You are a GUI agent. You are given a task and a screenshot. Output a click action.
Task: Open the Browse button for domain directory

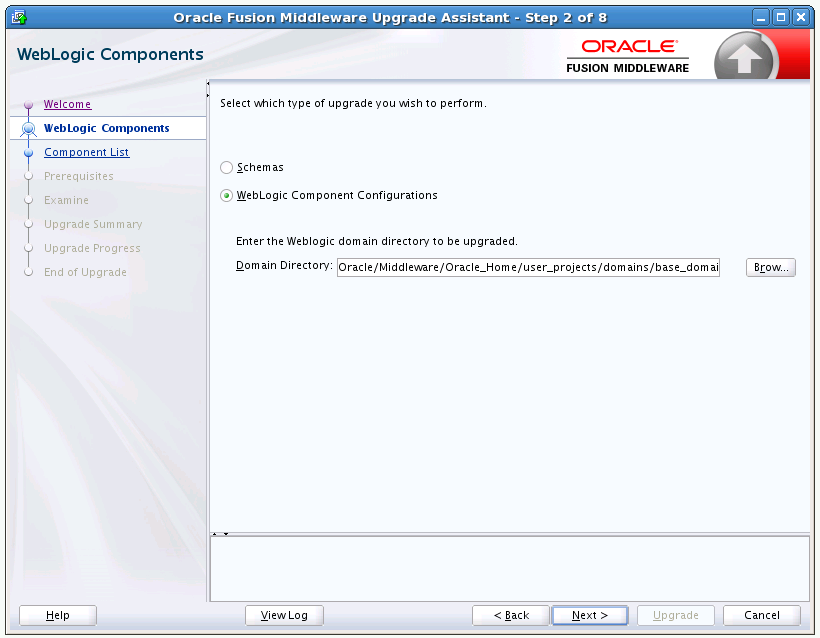coord(770,267)
